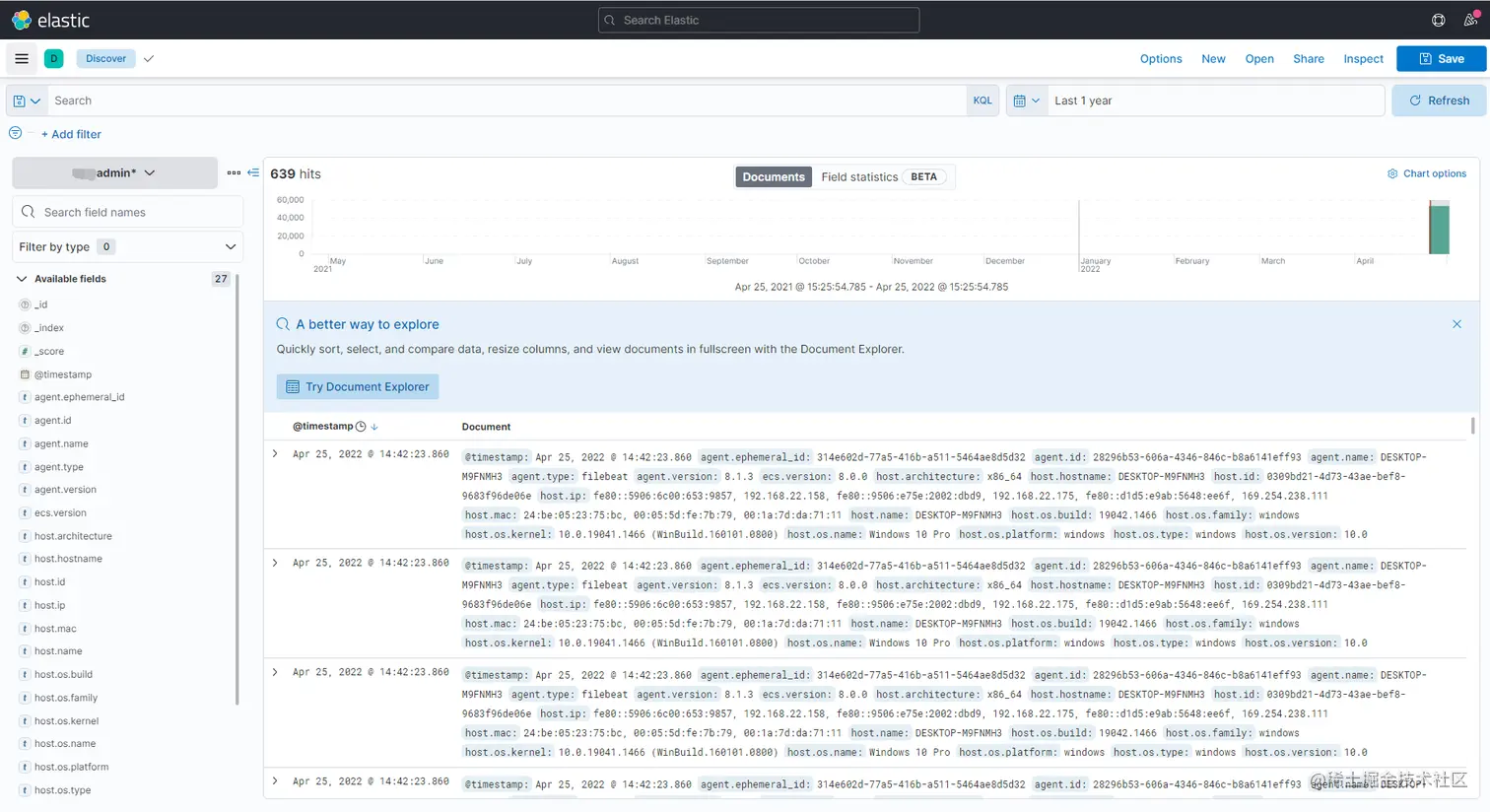Open saved queries menu icon
This screenshot has height=812, width=1490.
pyautogui.click(x=28, y=101)
